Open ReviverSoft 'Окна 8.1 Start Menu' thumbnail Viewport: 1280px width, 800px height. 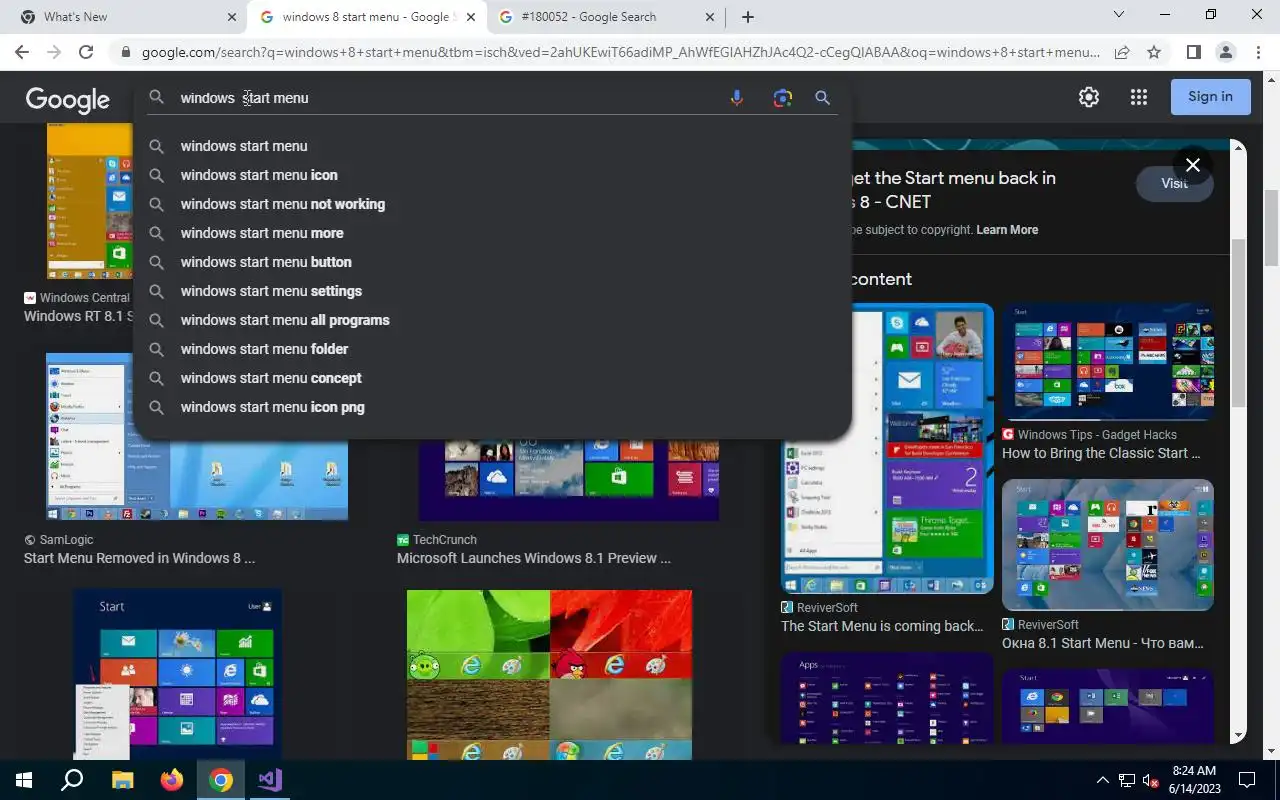[x=1108, y=545]
